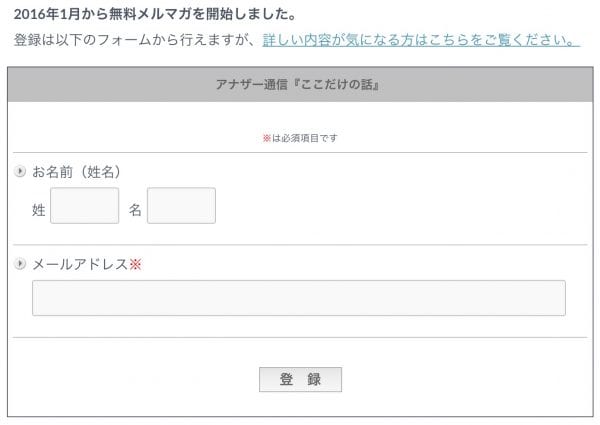Click the divider between name and email sections
Image resolution: width=600 pixels, height=425 pixels.
[300, 244]
